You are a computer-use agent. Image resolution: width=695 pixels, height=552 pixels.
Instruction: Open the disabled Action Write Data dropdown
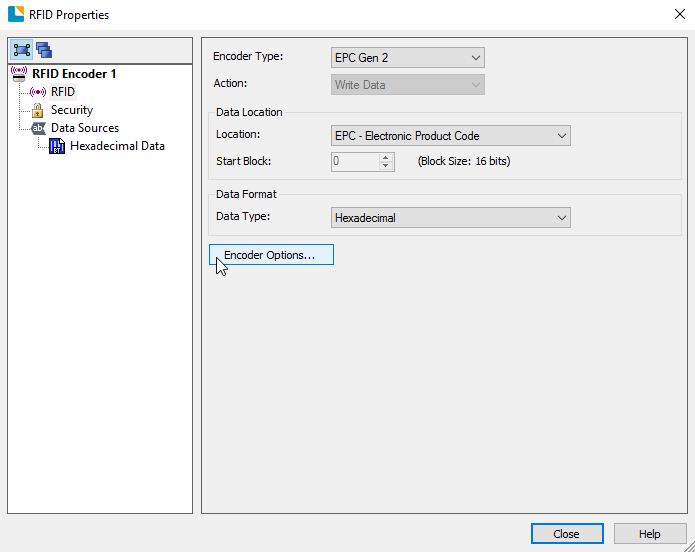point(407,85)
